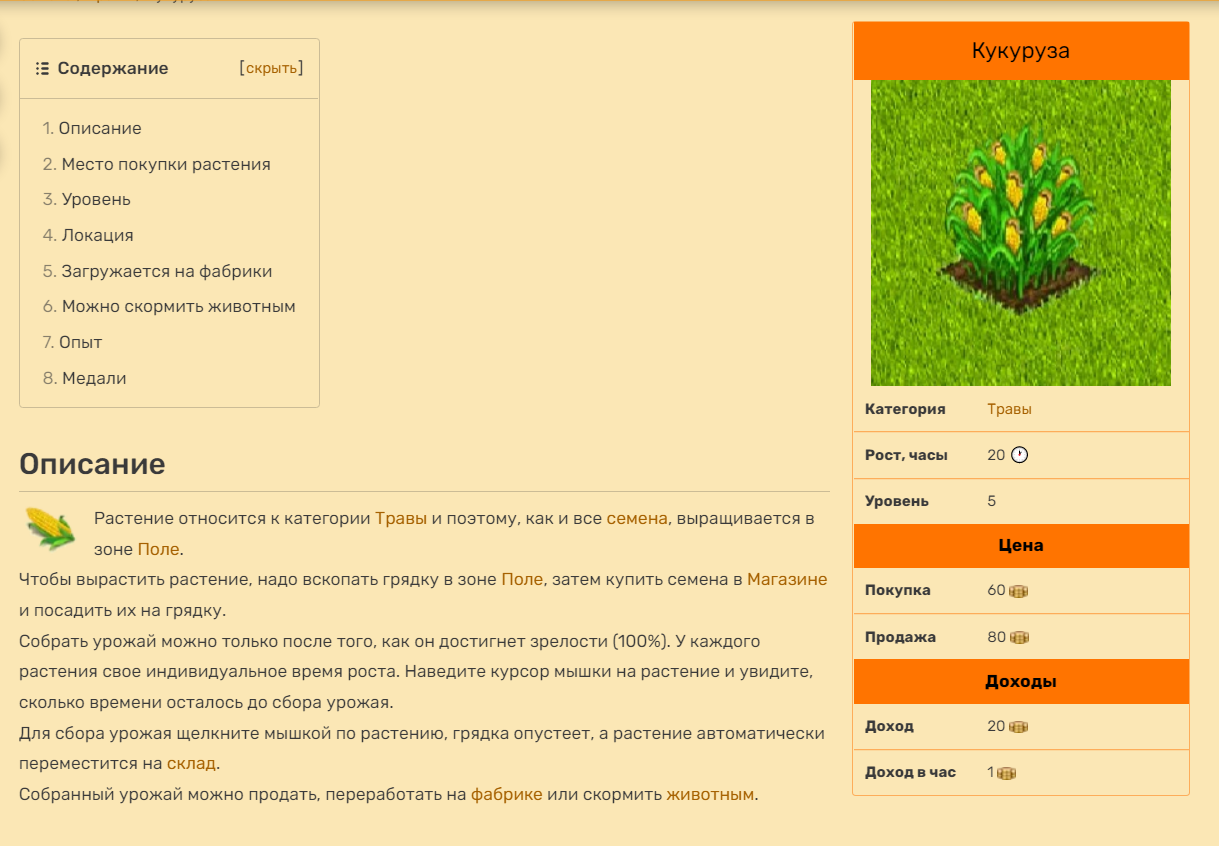Open the животным link
Screen dimensions: 1219x846
click(710, 794)
